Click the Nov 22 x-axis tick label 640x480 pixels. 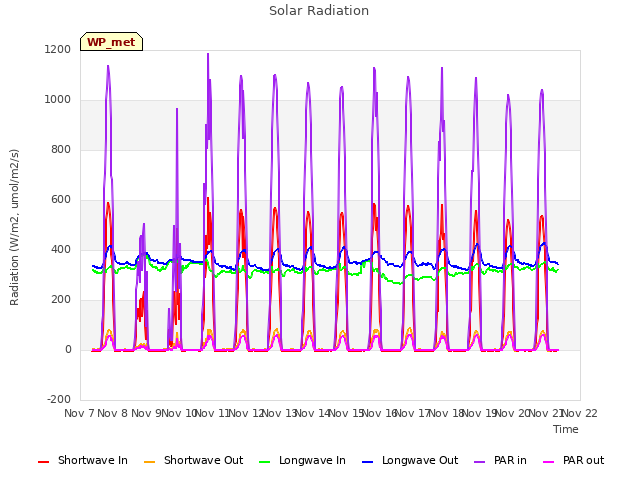pyautogui.click(x=580, y=413)
